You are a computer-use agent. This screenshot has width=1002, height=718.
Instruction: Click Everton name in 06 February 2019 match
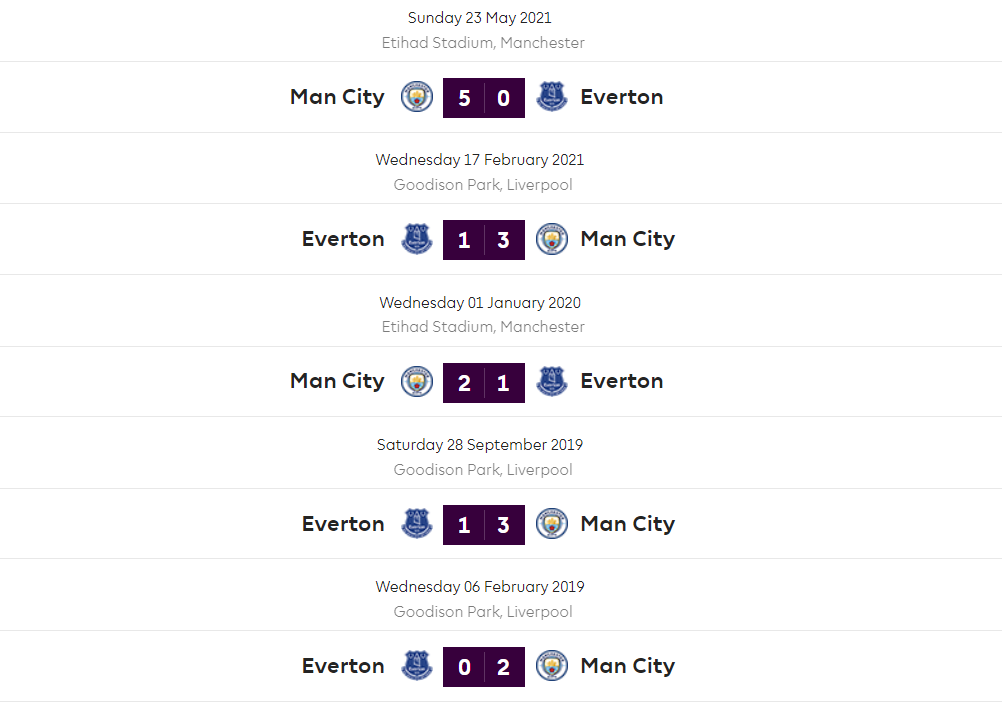343,666
